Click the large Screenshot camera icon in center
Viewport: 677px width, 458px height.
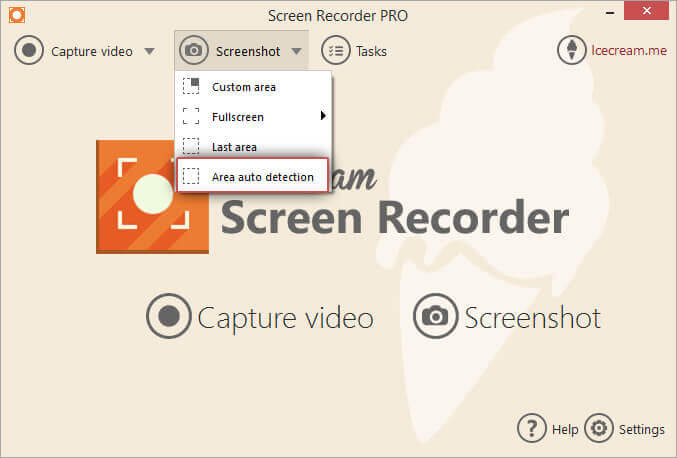pyautogui.click(x=435, y=316)
